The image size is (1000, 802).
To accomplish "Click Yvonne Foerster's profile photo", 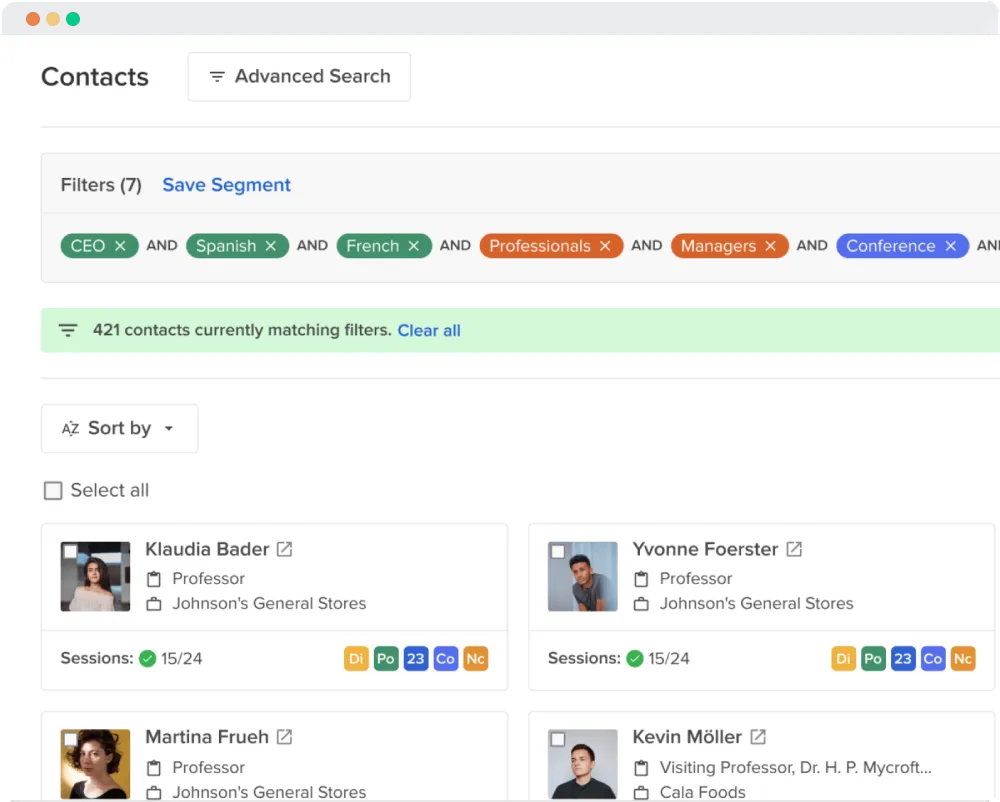I will (x=582, y=576).
